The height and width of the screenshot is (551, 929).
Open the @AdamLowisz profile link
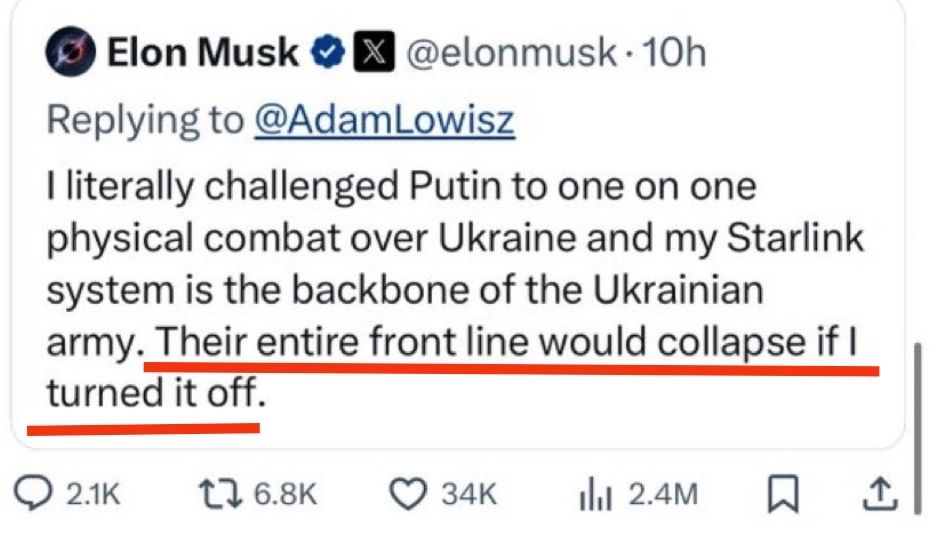[x=384, y=121]
